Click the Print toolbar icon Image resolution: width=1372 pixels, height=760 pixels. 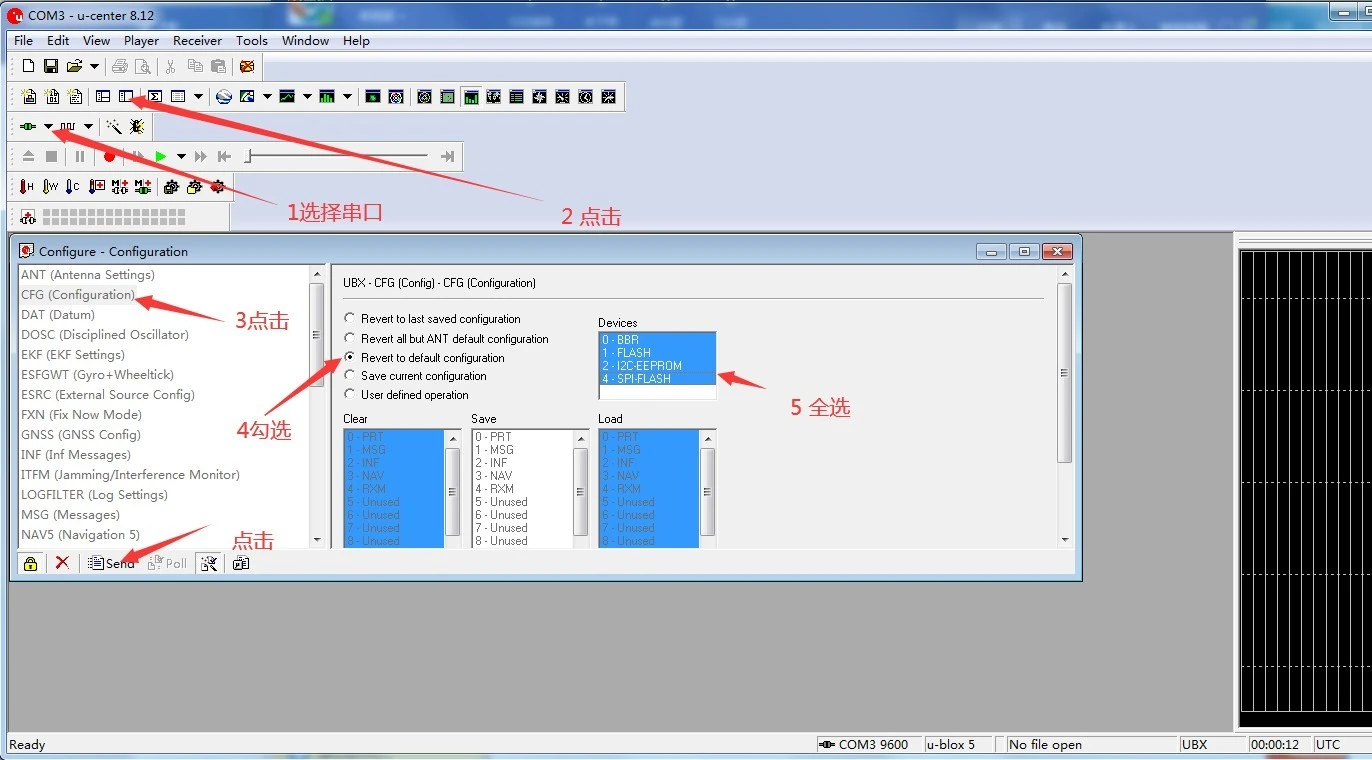(x=120, y=67)
